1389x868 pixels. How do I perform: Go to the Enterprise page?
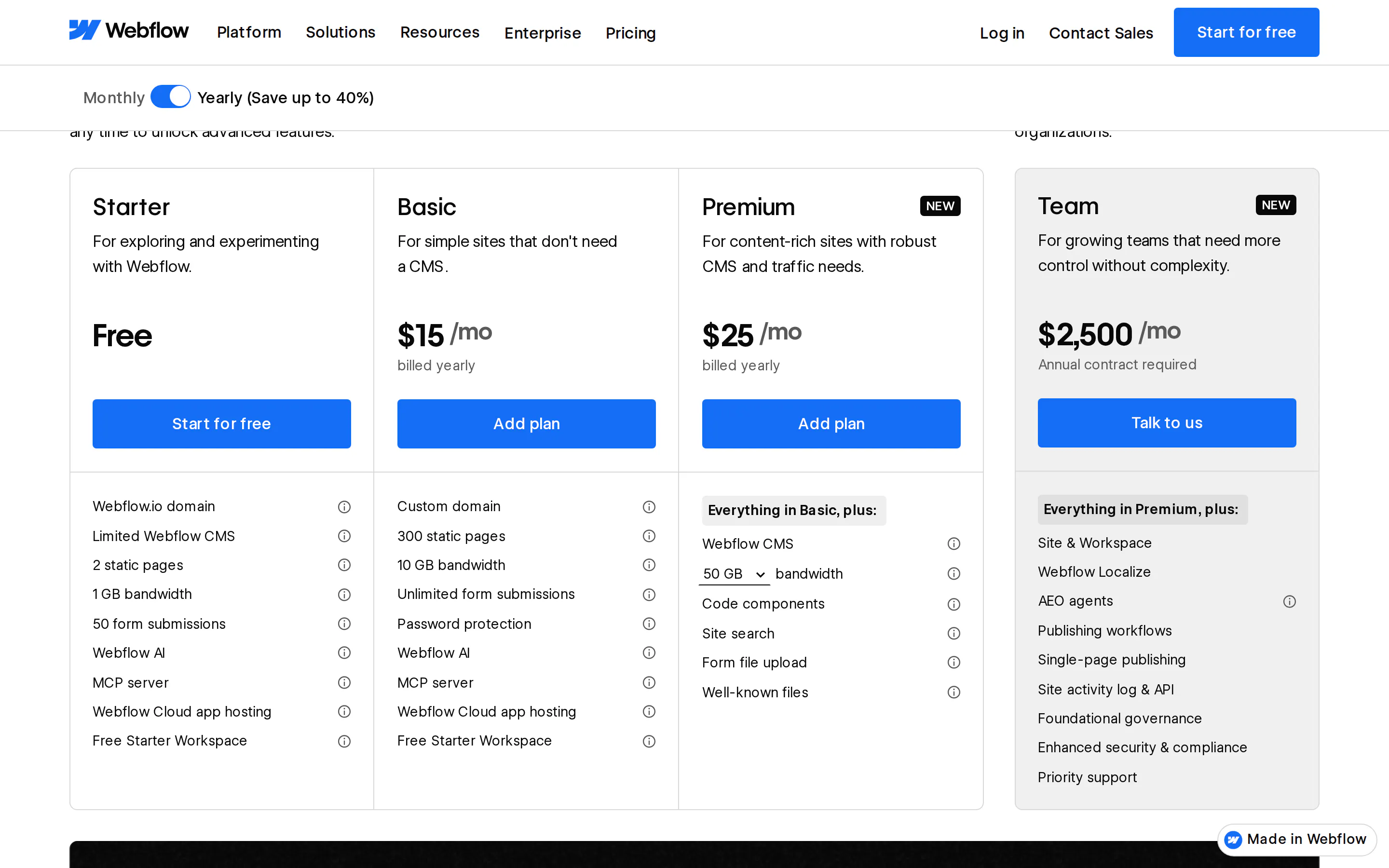pos(543,33)
